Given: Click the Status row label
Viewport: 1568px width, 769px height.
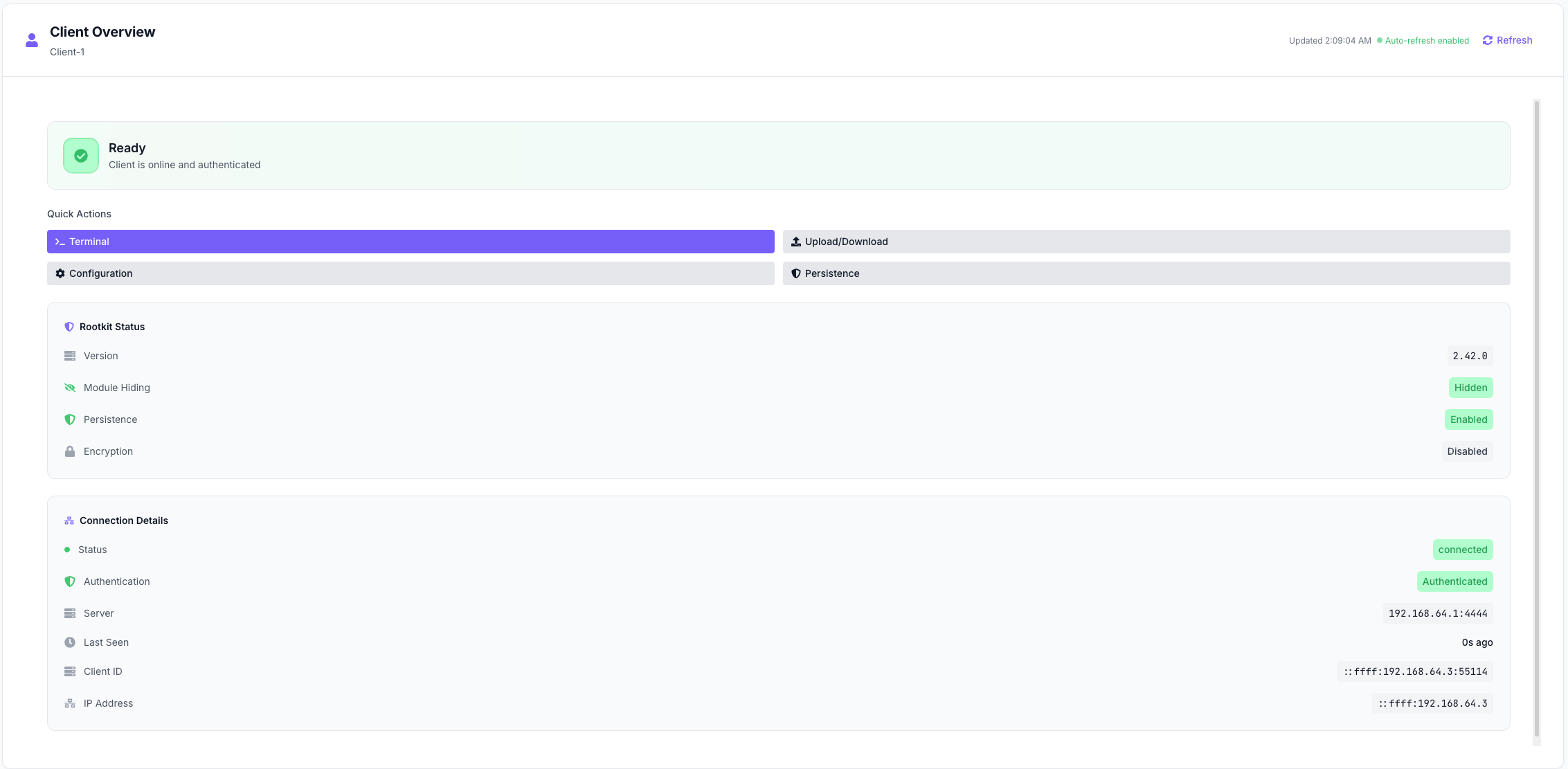Looking at the screenshot, I should coord(93,550).
